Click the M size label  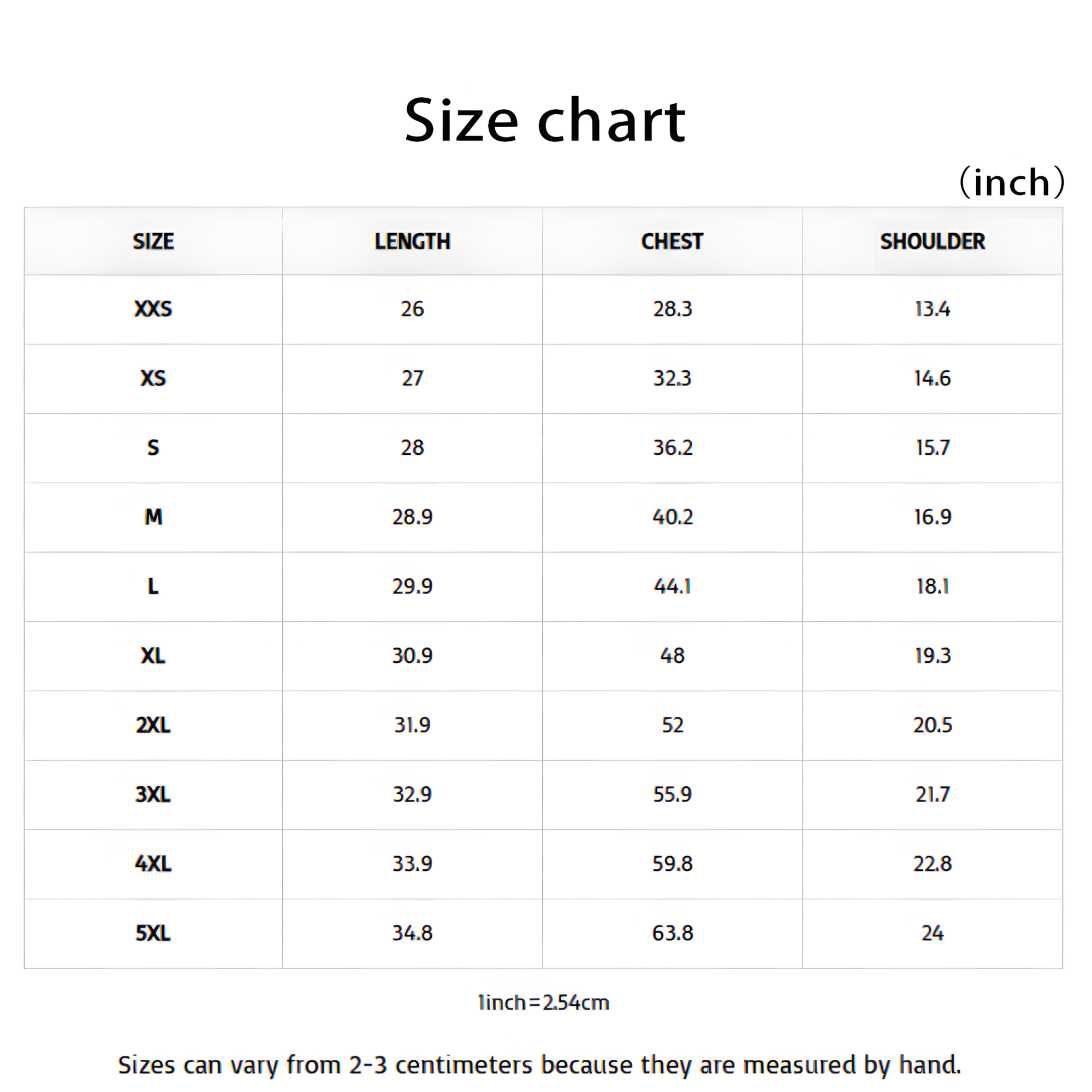coord(153,517)
